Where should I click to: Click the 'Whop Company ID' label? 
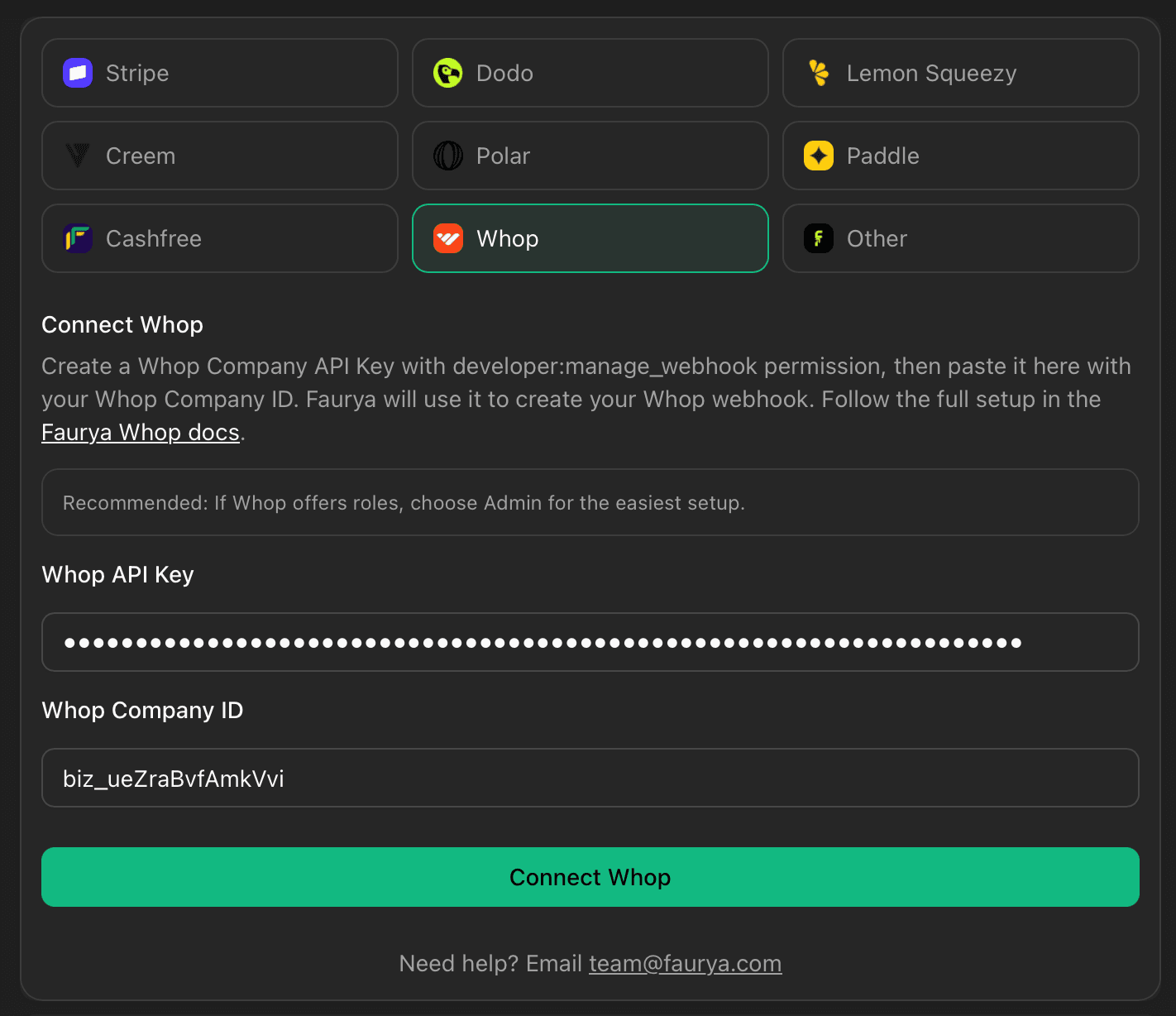point(142,710)
